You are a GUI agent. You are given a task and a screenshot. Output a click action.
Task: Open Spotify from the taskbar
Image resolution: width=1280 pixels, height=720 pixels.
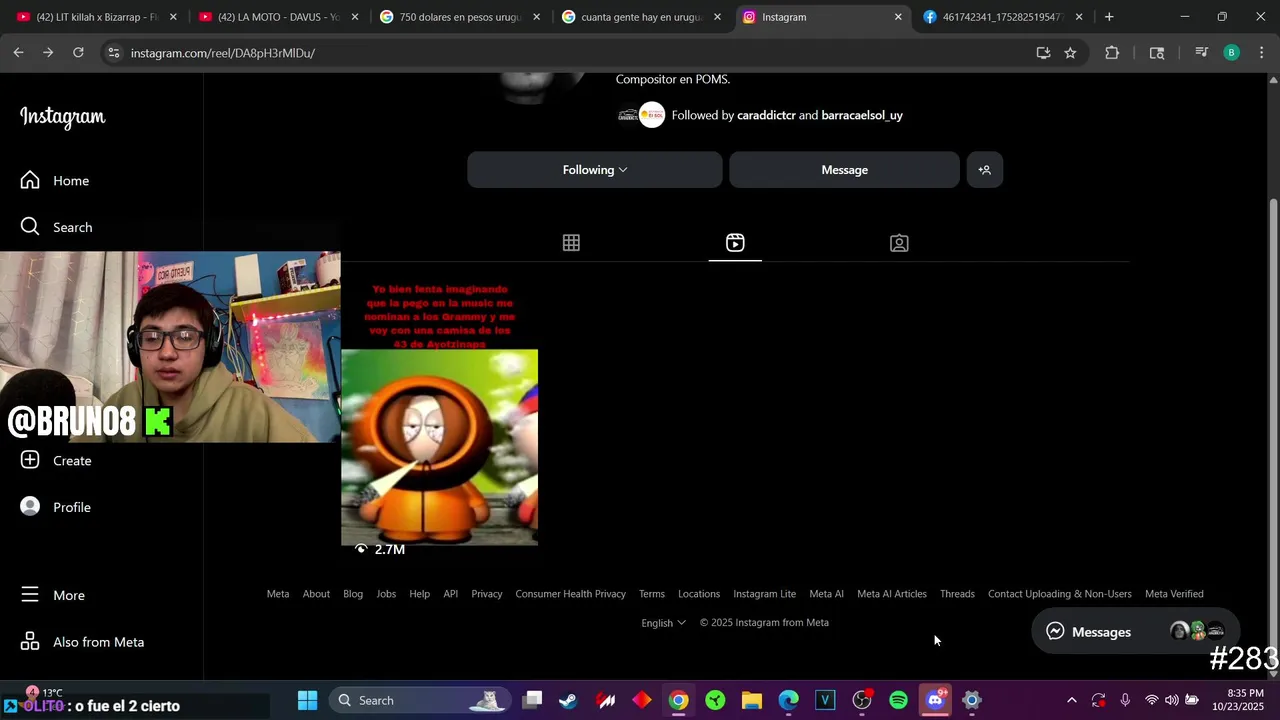point(898,700)
